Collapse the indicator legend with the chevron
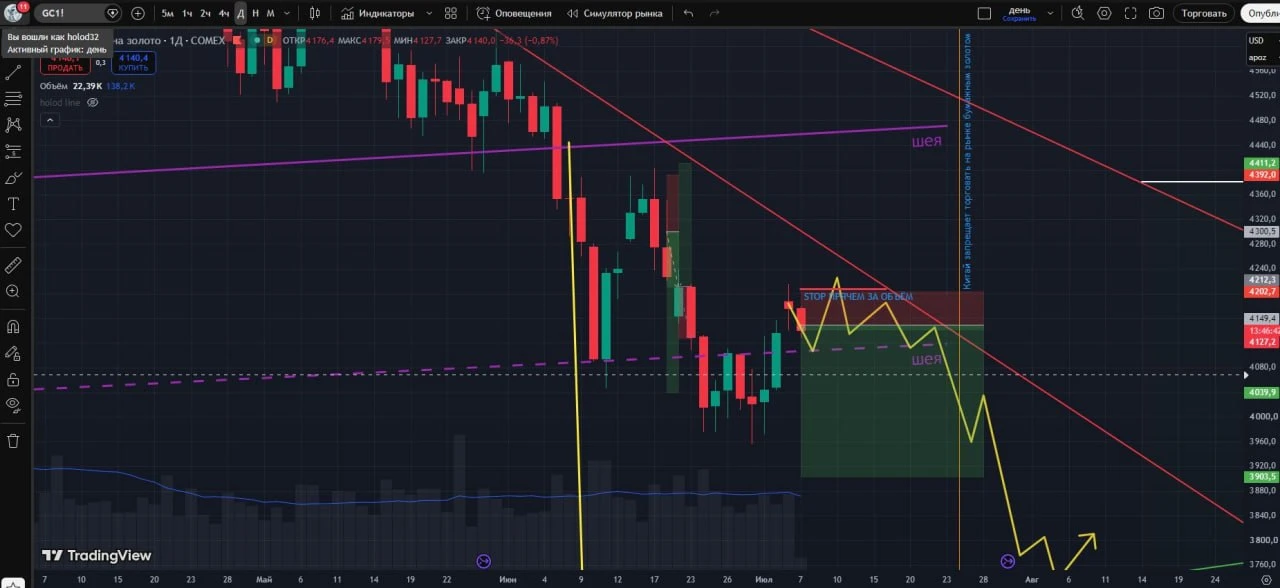 pyautogui.click(x=50, y=120)
